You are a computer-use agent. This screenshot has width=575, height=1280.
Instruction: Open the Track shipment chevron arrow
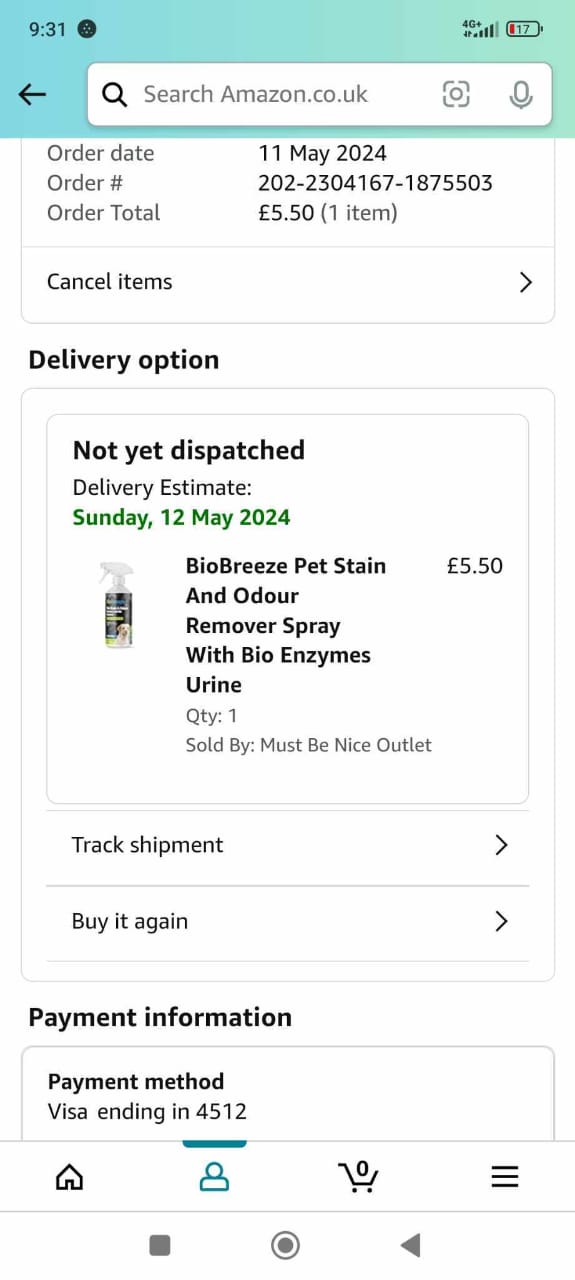(502, 845)
